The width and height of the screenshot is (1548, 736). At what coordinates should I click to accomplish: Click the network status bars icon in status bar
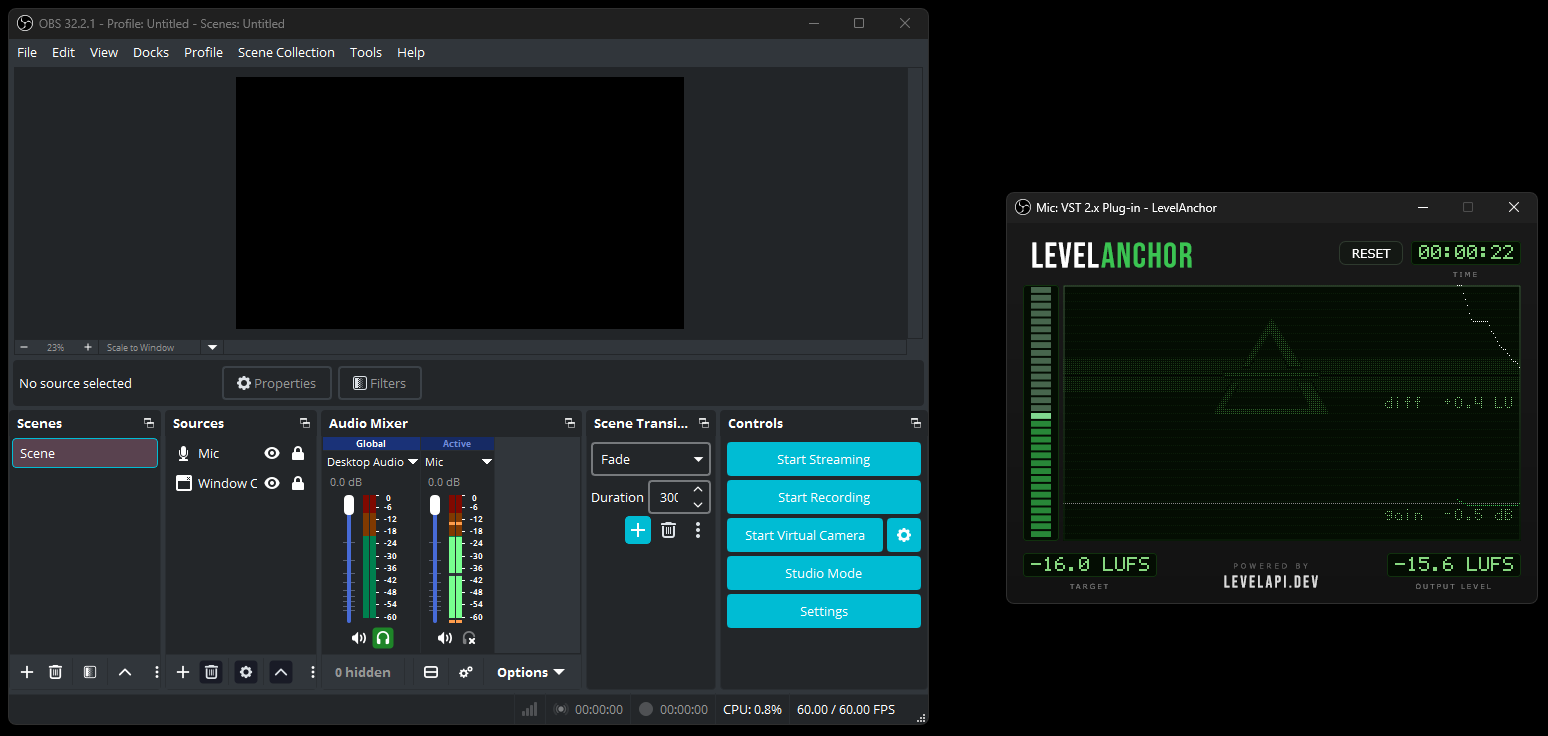click(x=529, y=709)
